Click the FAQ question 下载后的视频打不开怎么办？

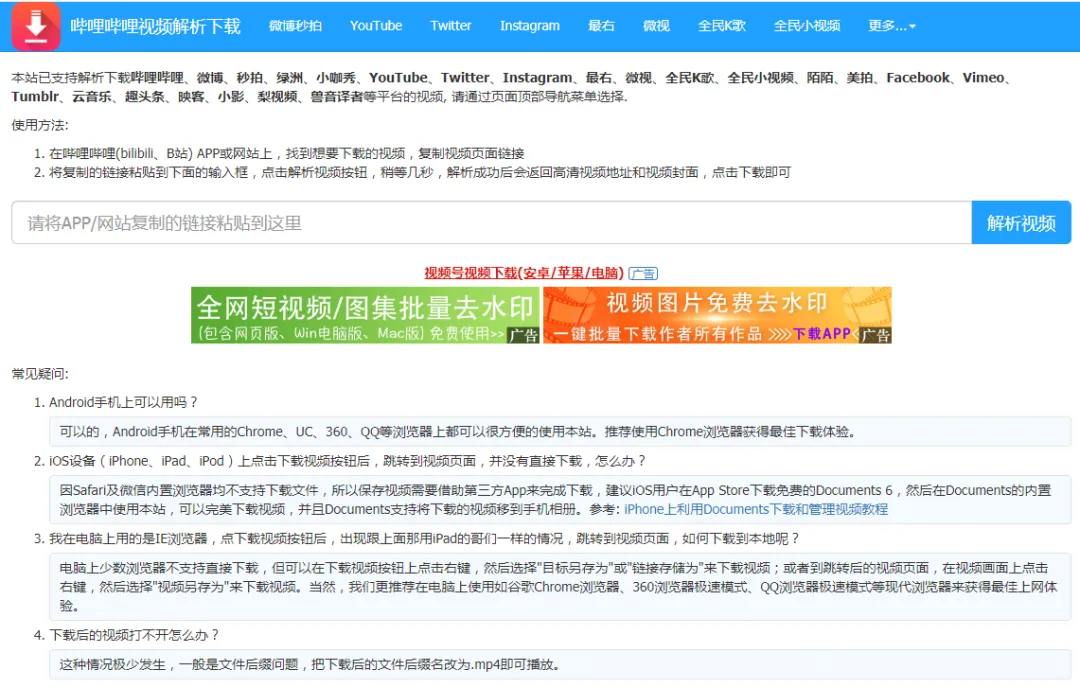[x=134, y=635]
